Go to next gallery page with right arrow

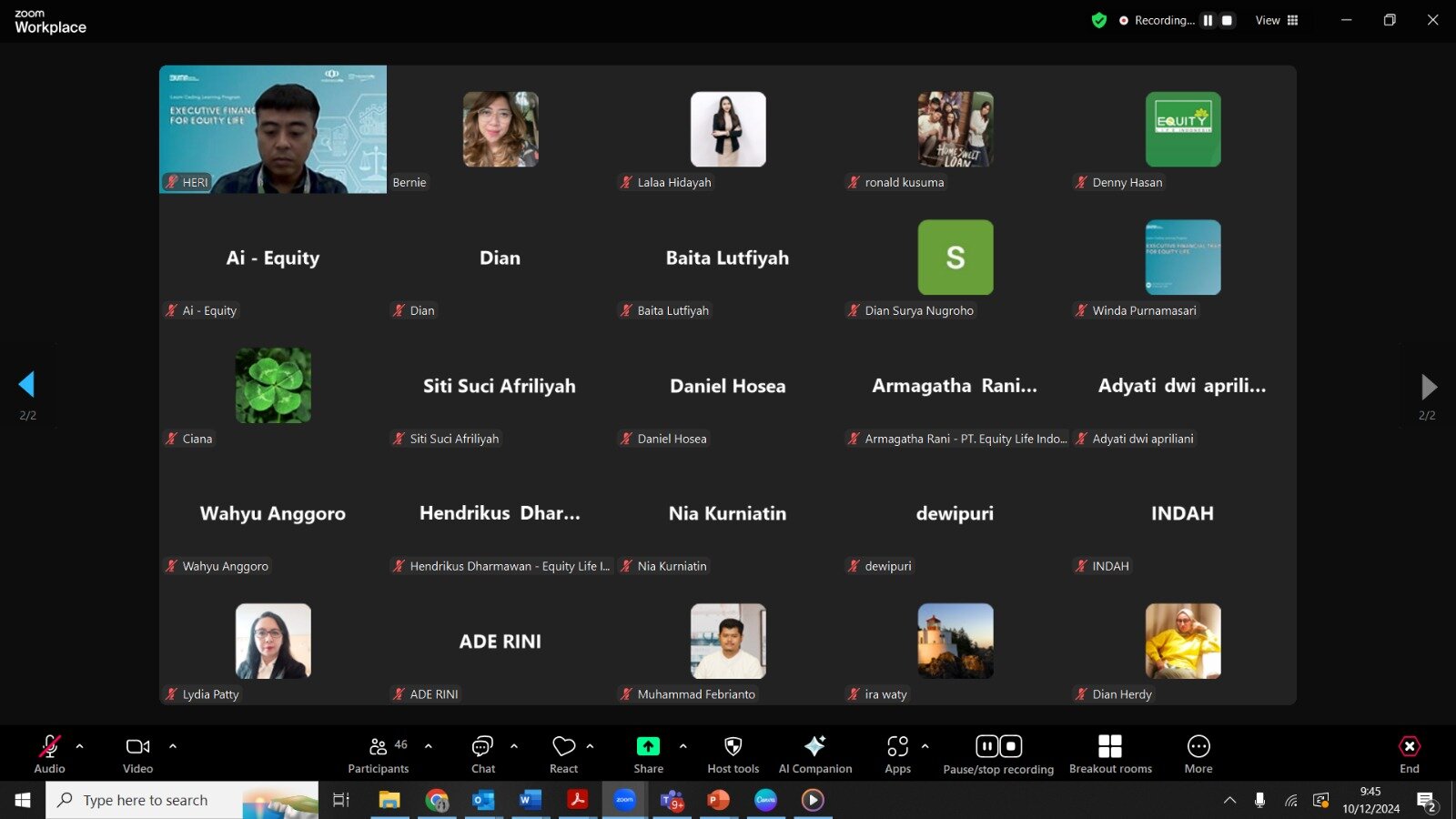pos(1429,387)
